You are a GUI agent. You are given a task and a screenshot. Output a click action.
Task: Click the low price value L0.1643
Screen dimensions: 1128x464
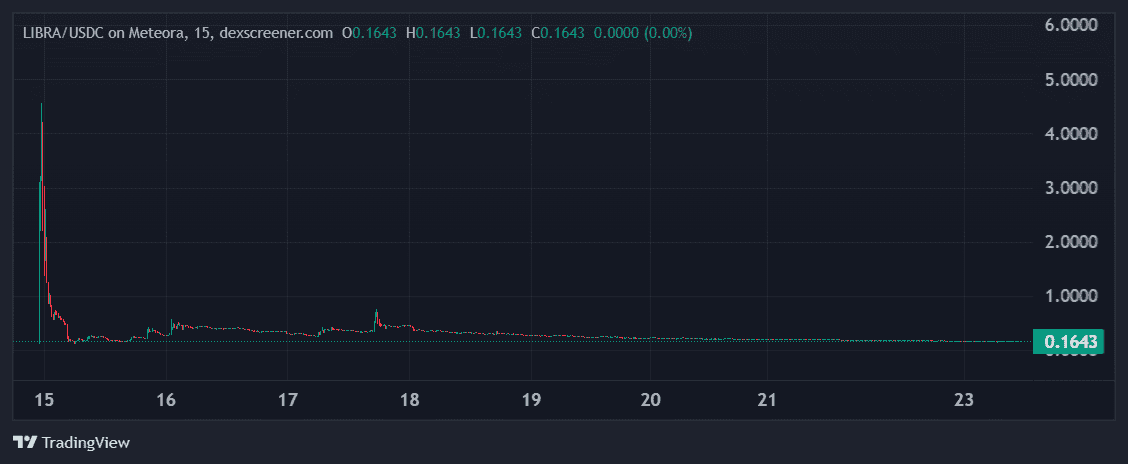(495, 33)
